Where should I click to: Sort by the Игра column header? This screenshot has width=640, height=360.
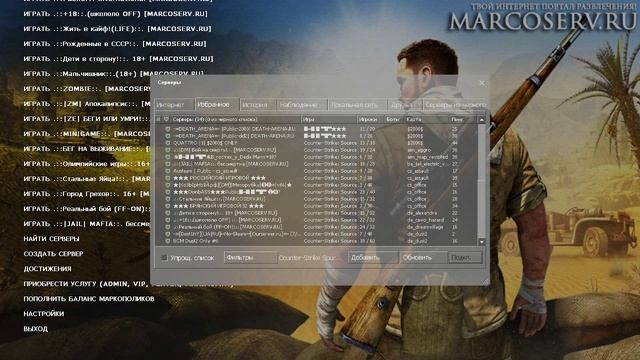click(x=329, y=120)
